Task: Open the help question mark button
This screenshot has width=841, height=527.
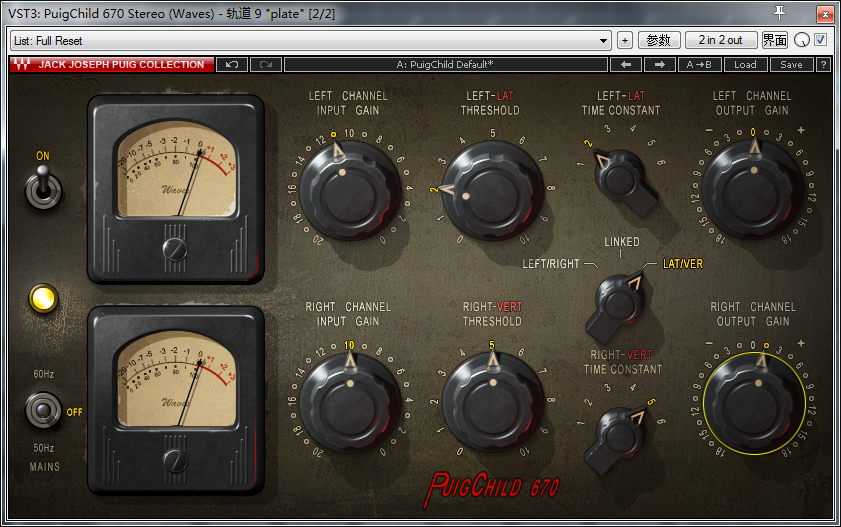Action: point(823,64)
